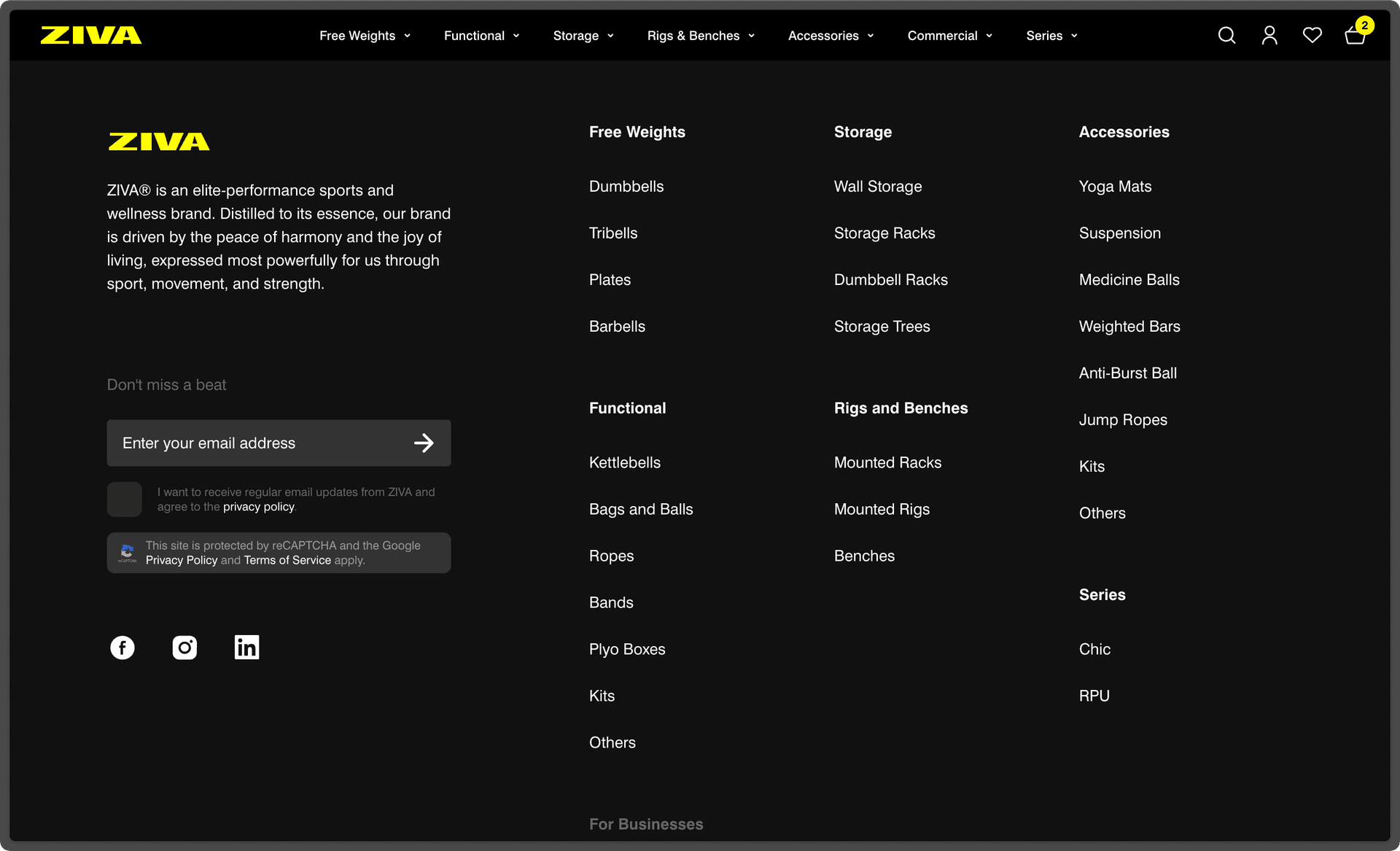Screen dimensions: 1400x851
Task: Submit email with arrow icon
Action: (424, 443)
